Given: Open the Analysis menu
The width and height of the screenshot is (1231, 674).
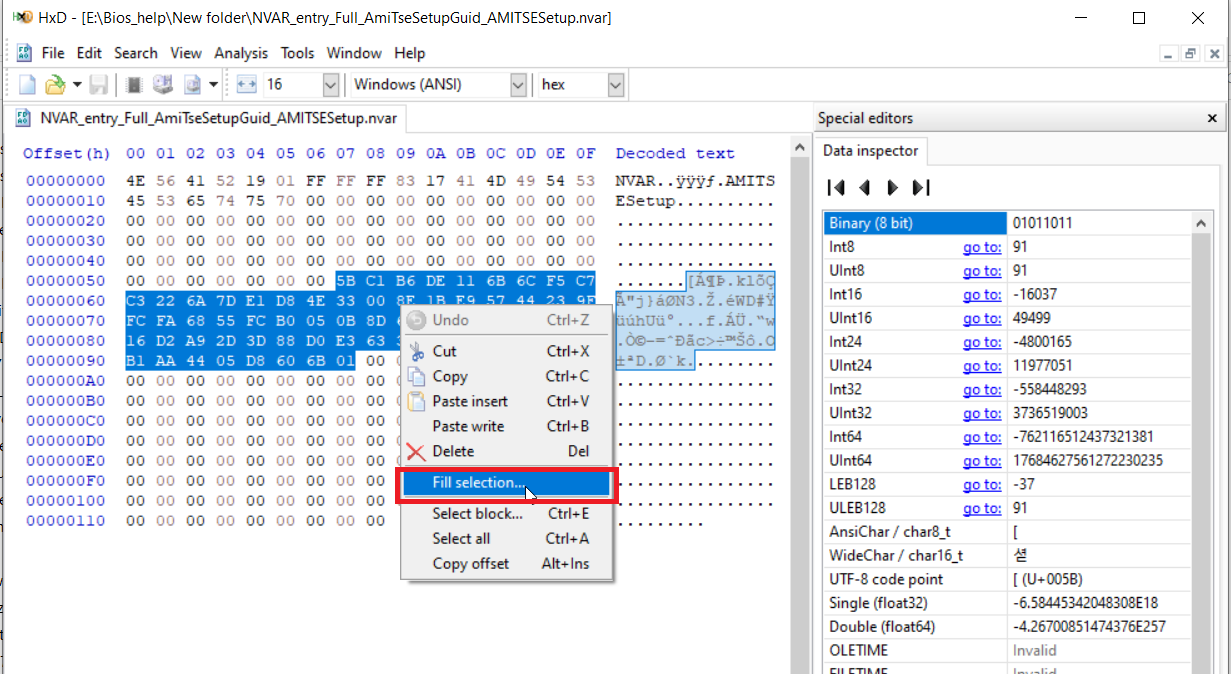Looking at the screenshot, I should tap(241, 53).
